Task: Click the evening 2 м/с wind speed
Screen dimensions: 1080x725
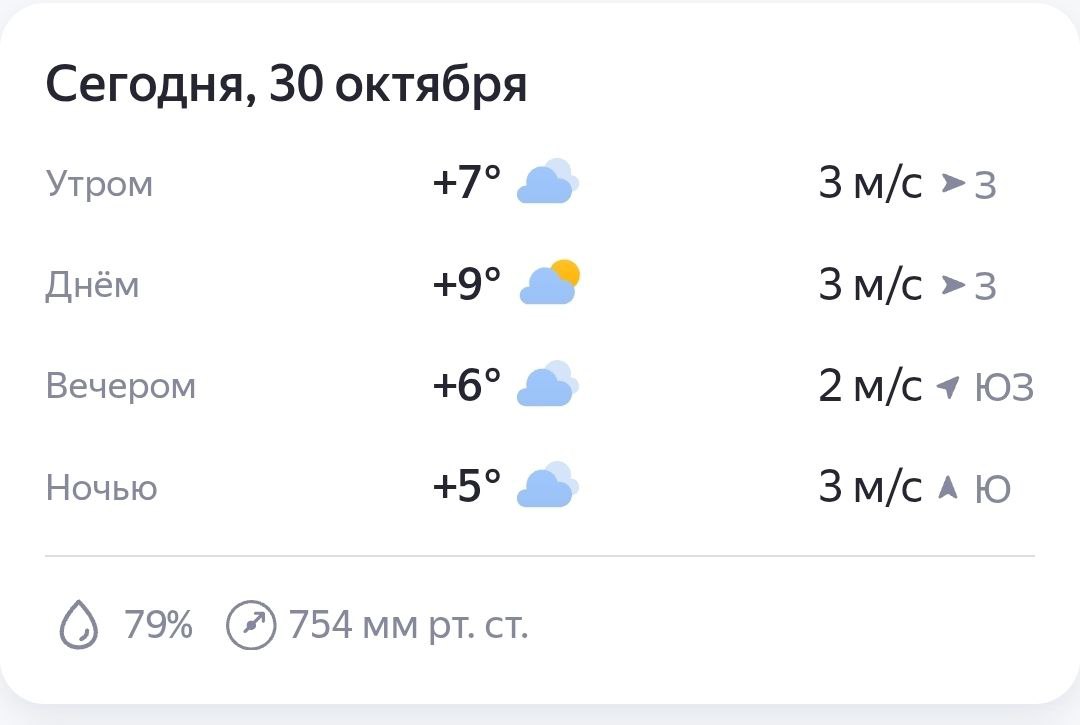Action: pyautogui.click(x=870, y=386)
